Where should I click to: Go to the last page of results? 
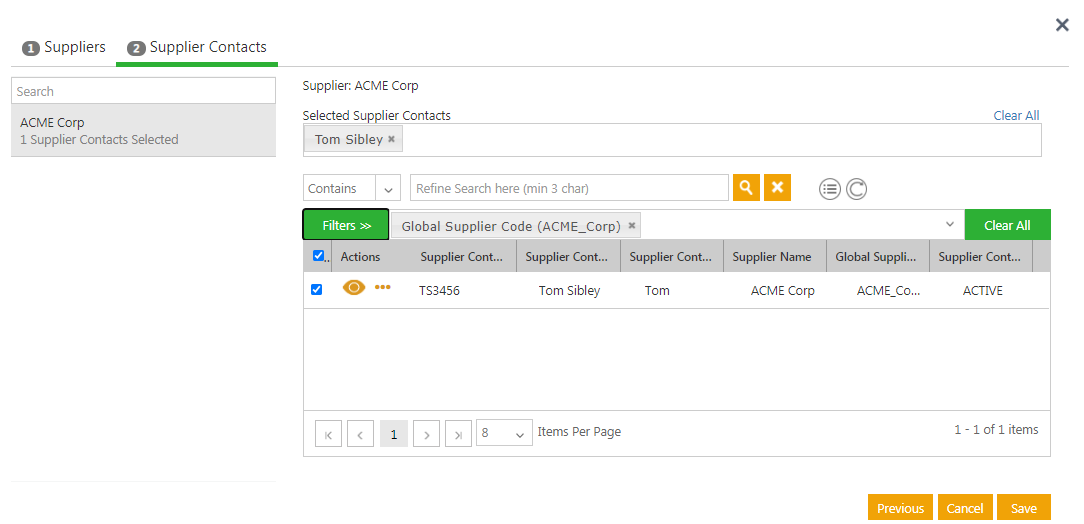(458, 434)
